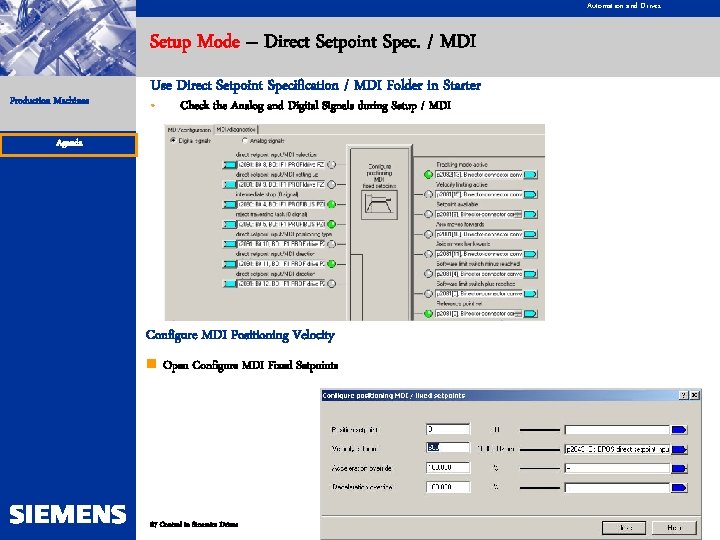Click output connector icon for Velocity limiting active
720x540 pixels.
click(530, 194)
